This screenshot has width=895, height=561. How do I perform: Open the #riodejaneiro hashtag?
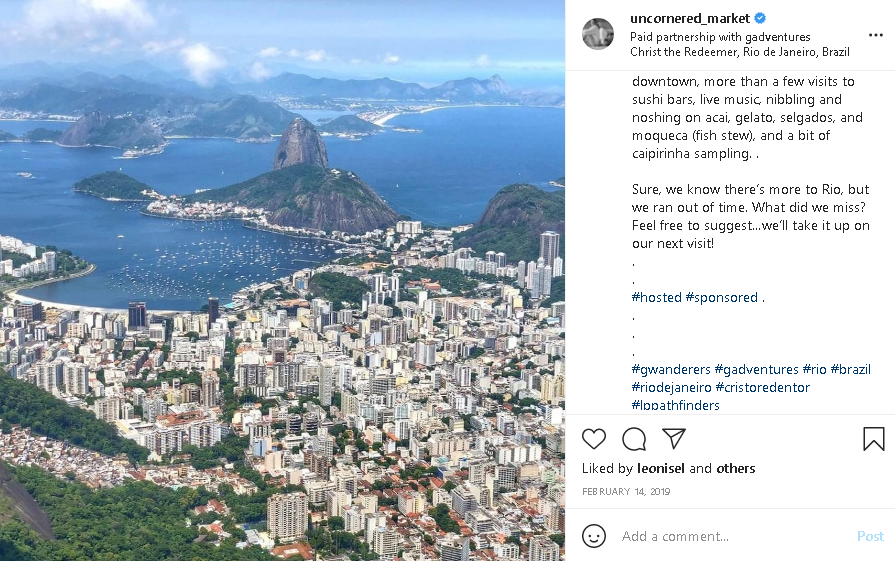point(672,387)
